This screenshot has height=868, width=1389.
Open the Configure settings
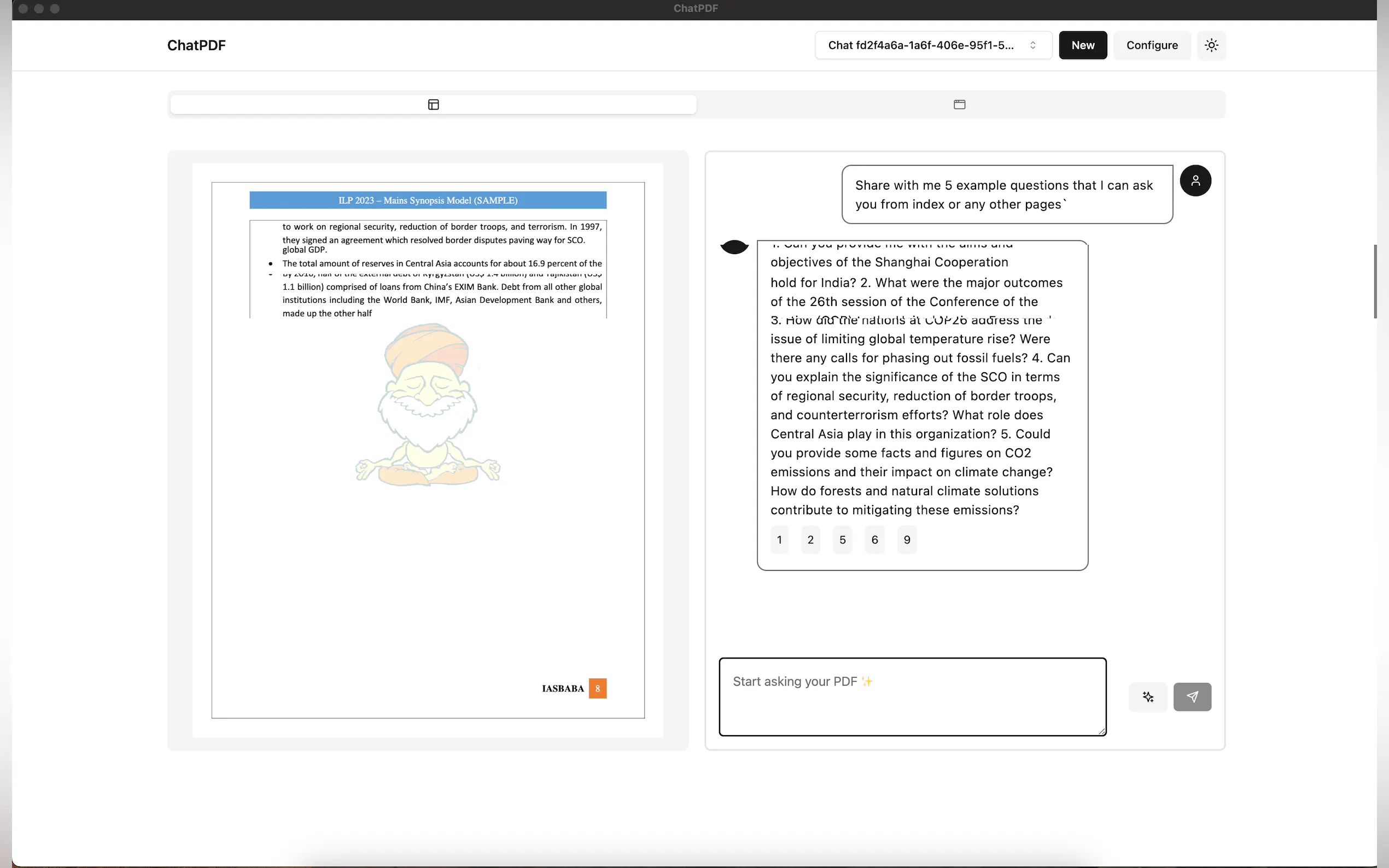click(1151, 45)
